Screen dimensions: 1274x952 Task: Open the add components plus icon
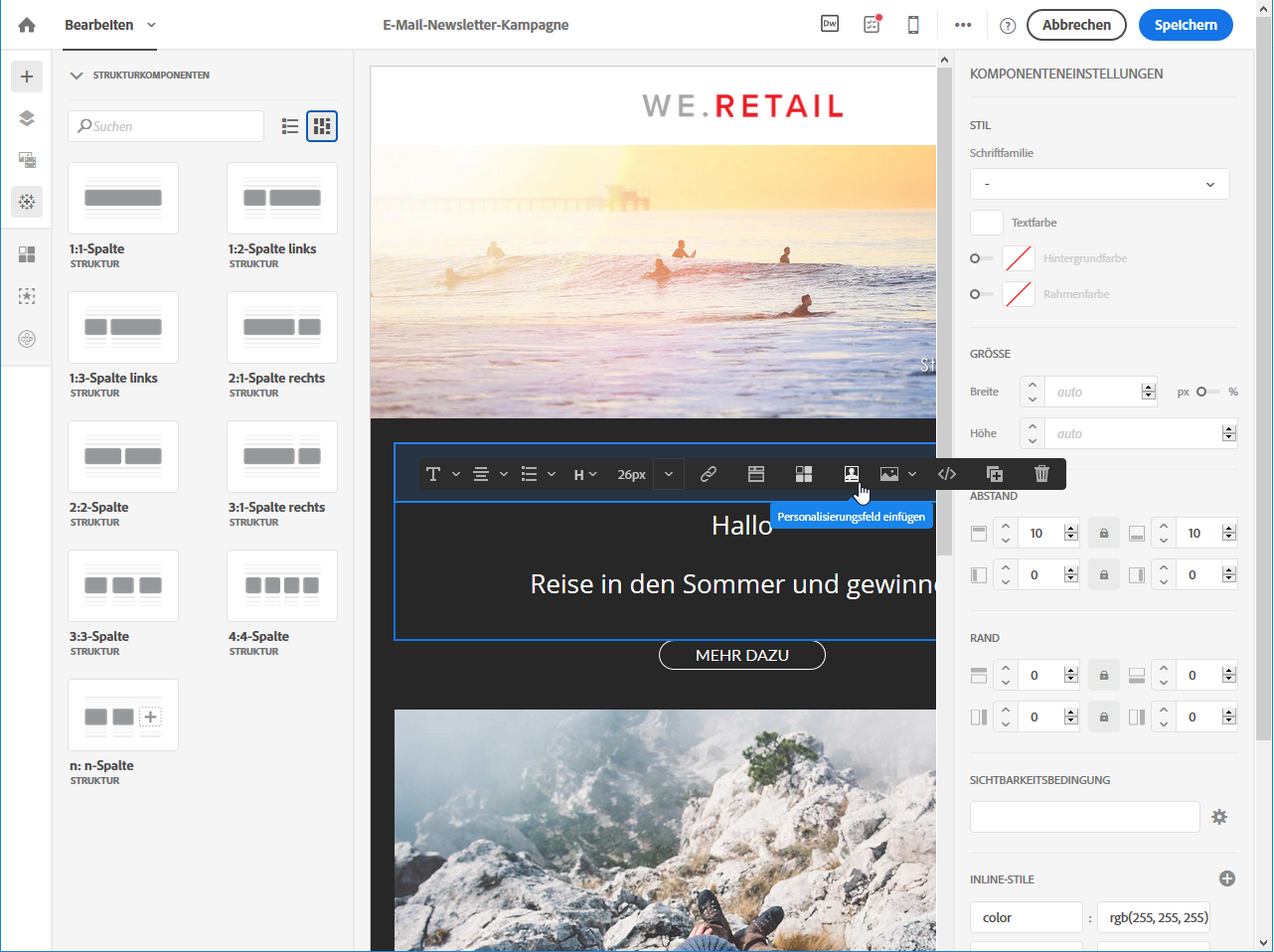tap(27, 77)
